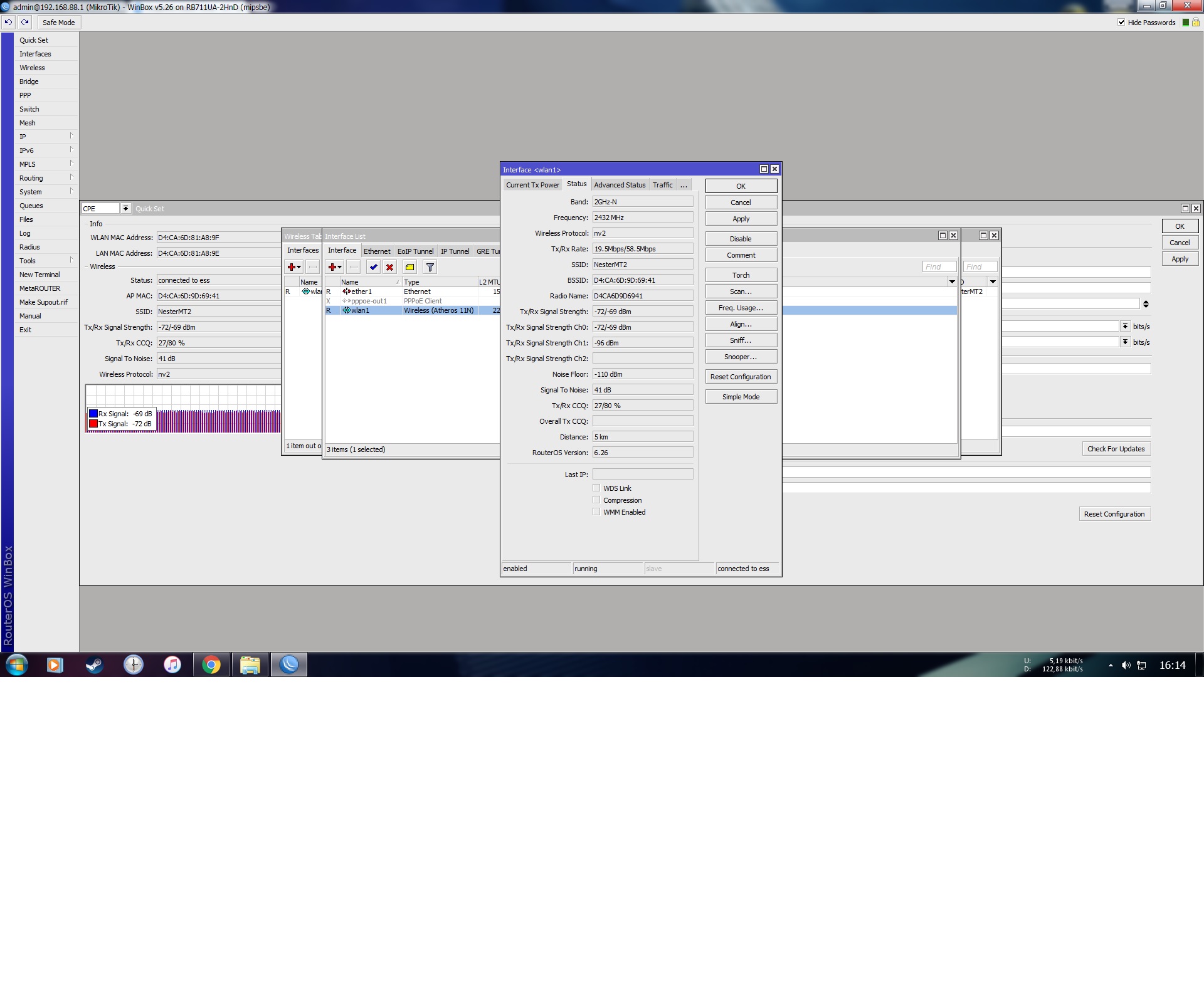1204x1003 pixels.
Task: Click the undo arrow in WinBox toolbar
Action: [8, 22]
